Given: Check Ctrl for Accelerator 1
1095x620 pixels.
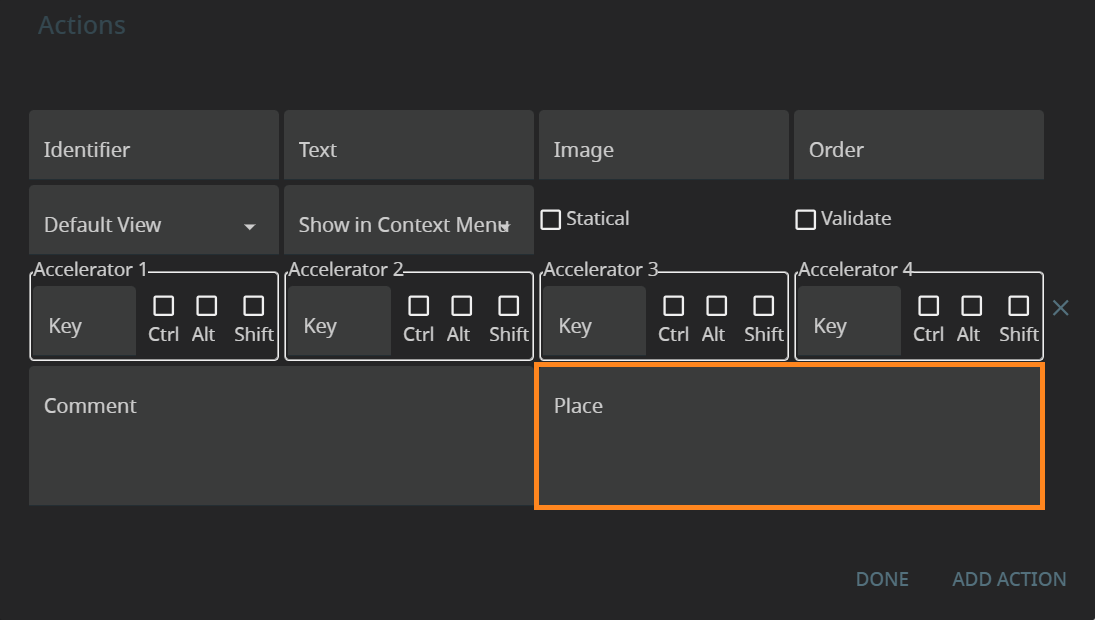Looking at the screenshot, I should click(164, 306).
